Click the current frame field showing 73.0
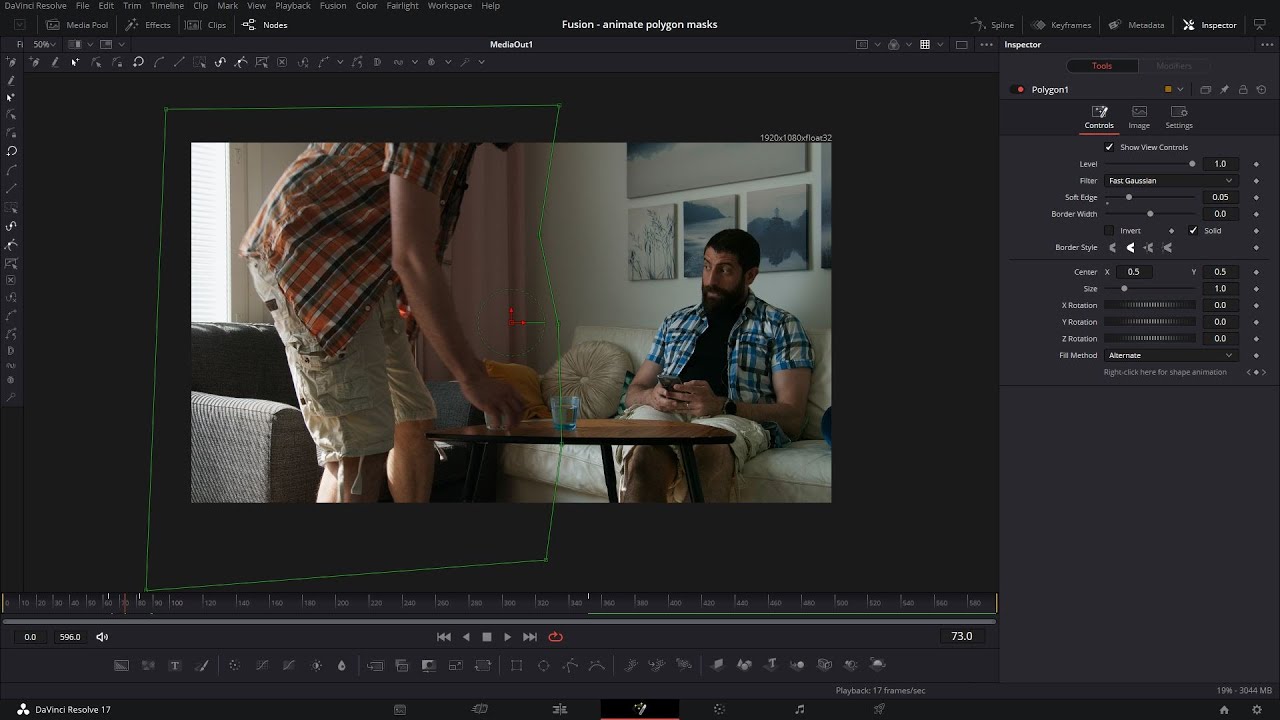This screenshot has width=1280, height=720. 962,637
